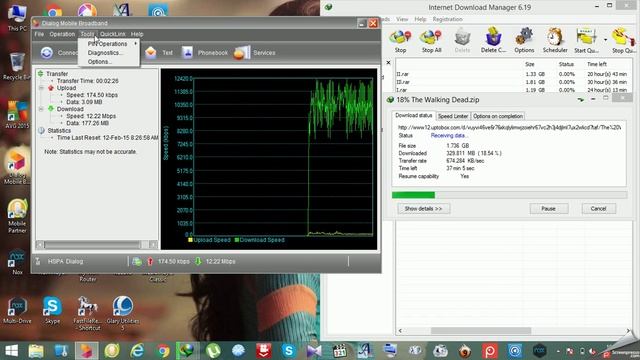Click the Delete icon in IDM toolbar
The height and width of the screenshot is (360, 640).
tap(462, 41)
